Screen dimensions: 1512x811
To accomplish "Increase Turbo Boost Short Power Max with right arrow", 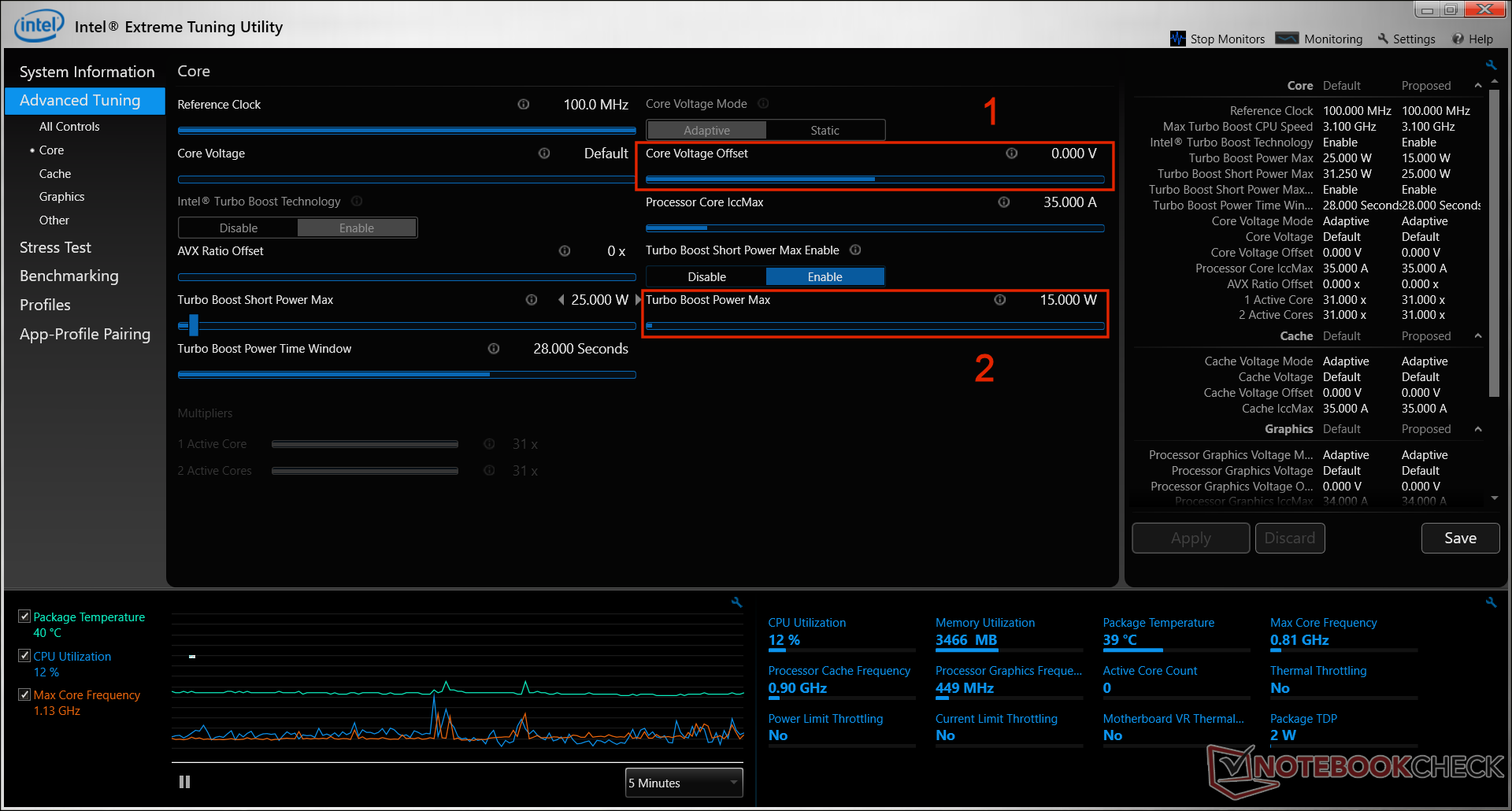I will 638,299.
